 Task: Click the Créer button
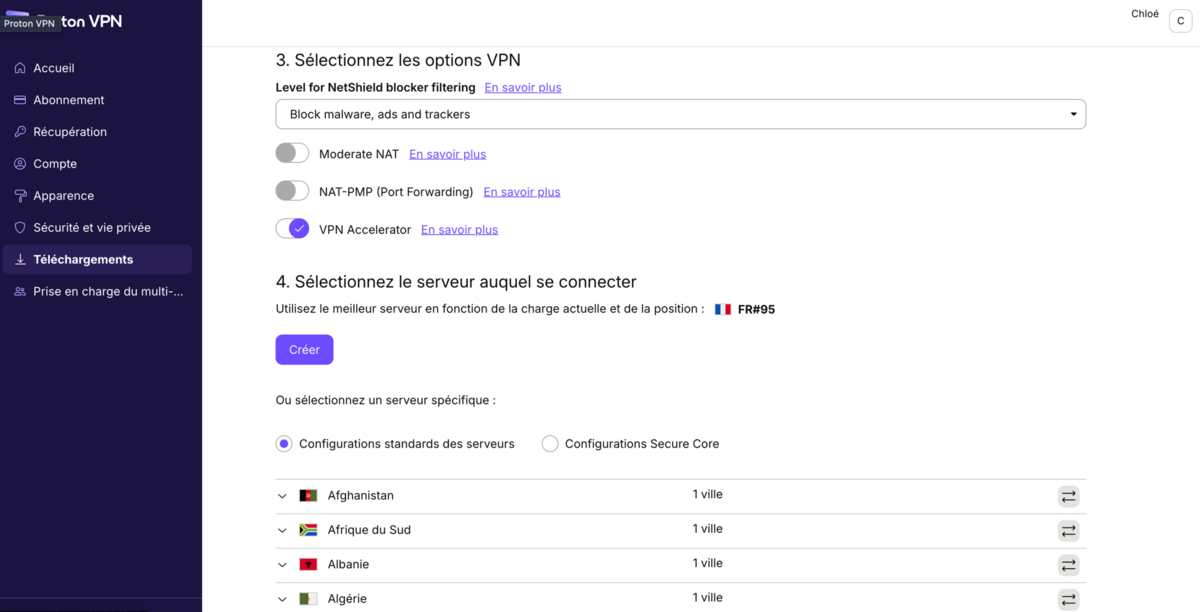pos(304,349)
